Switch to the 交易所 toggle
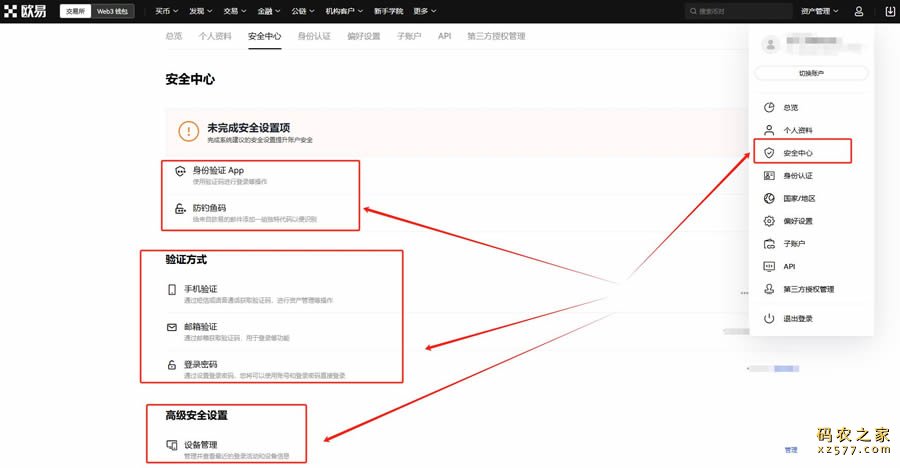The width and height of the screenshot is (900, 468). coord(75,11)
